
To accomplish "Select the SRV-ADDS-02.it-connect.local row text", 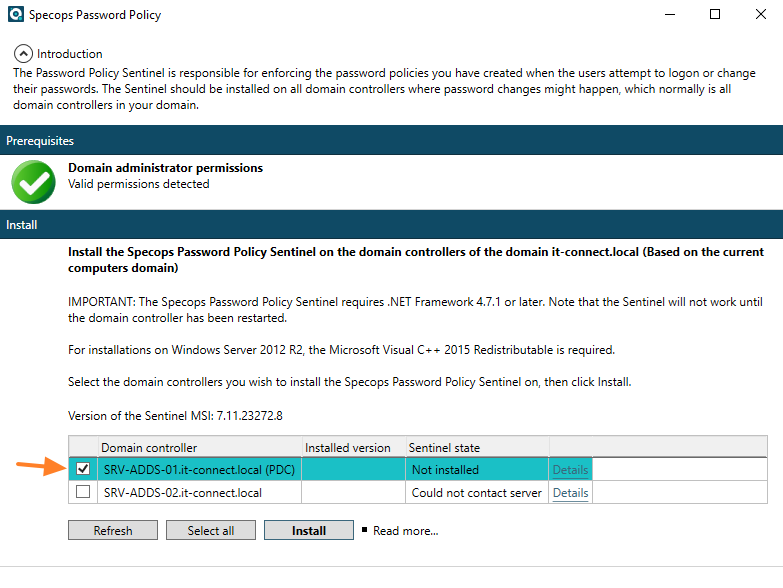I will (x=183, y=493).
